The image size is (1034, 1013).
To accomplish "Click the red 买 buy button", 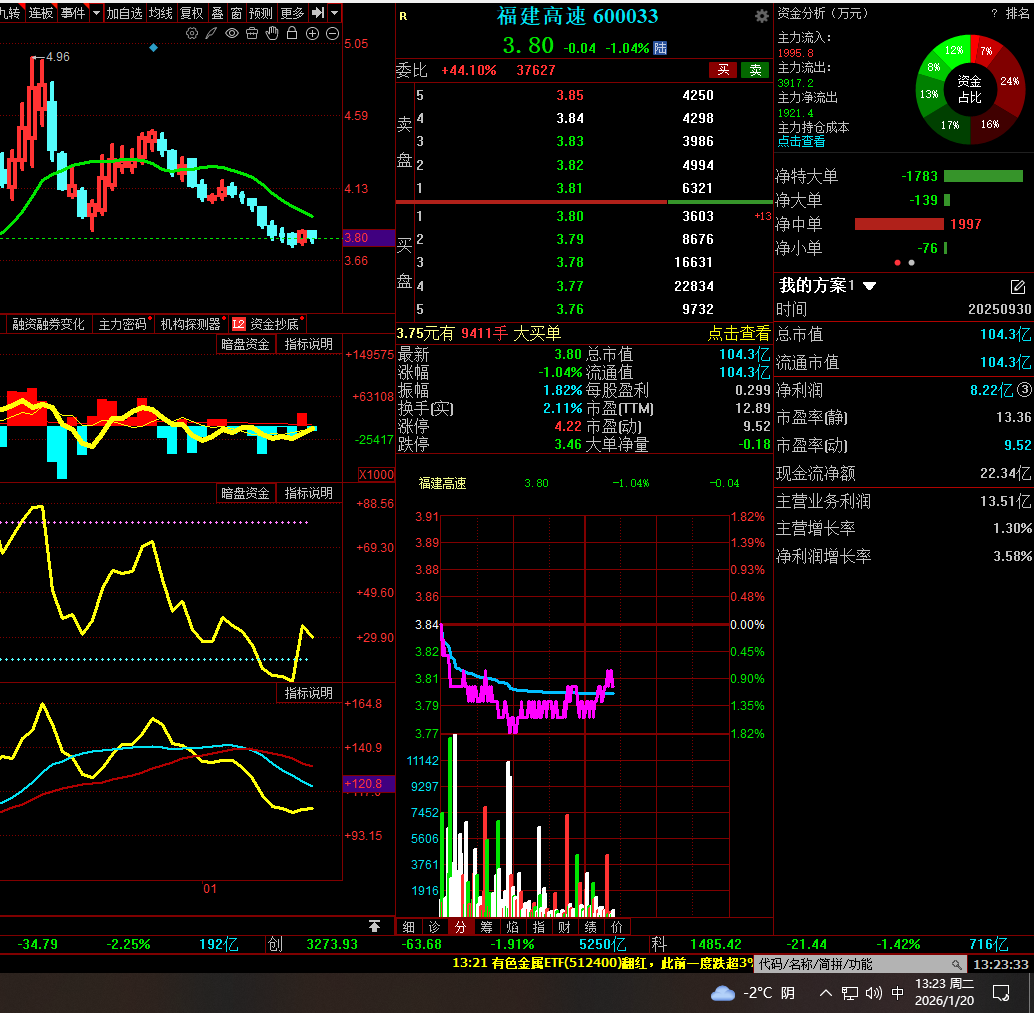I will (x=723, y=70).
